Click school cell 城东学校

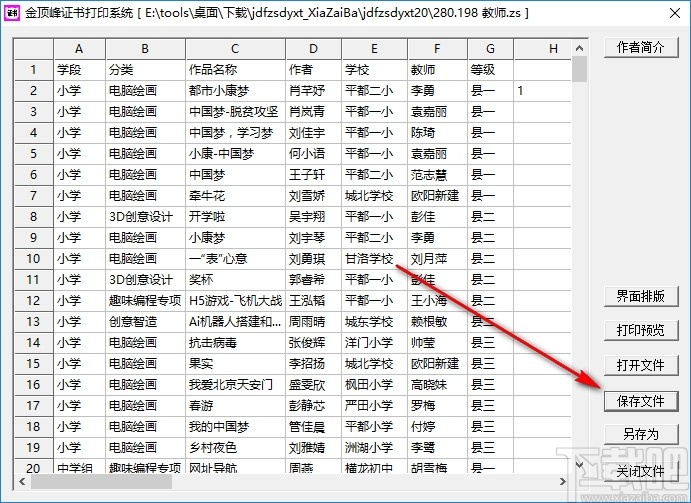pos(375,321)
